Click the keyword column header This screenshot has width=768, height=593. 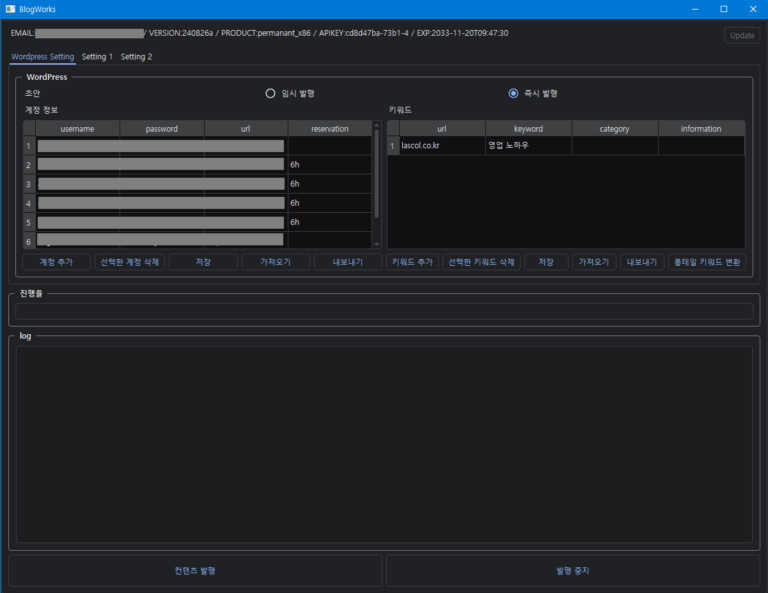point(528,129)
